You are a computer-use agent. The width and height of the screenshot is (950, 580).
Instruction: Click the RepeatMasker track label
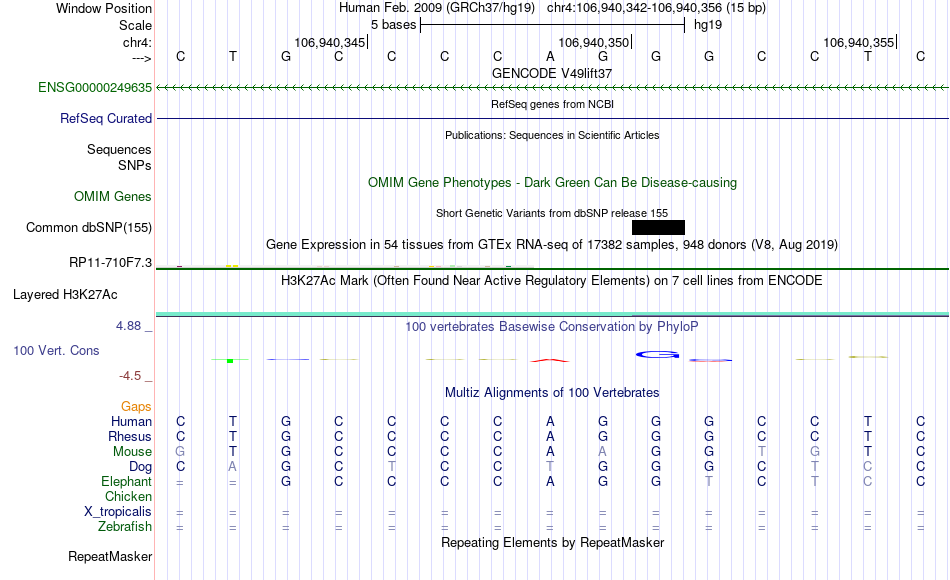pyautogui.click(x=110, y=556)
